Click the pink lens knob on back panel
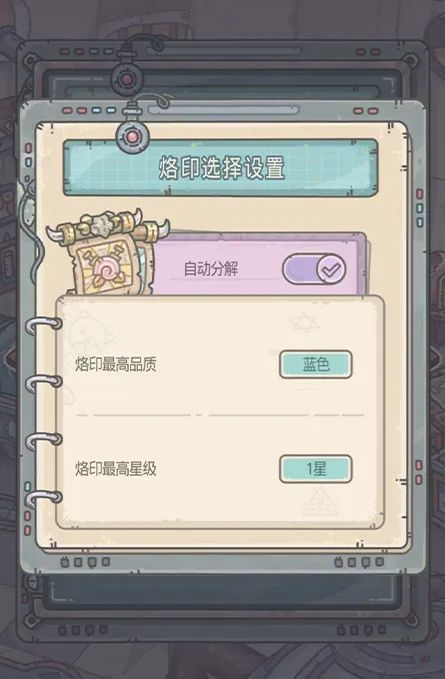Screen dimensions: 445x679 [x=126, y=79]
